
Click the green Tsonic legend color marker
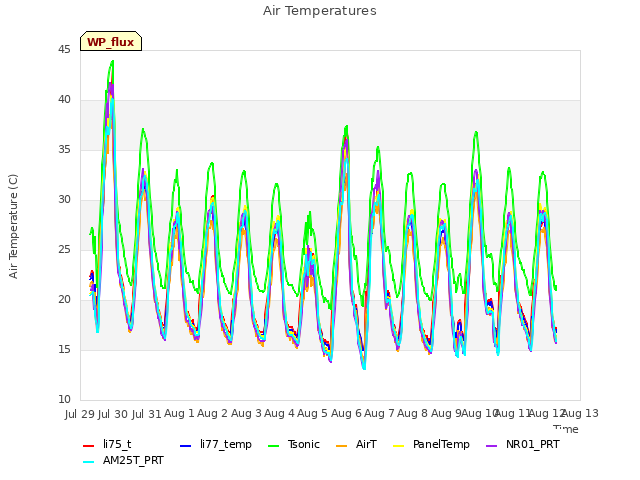(x=273, y=446)
